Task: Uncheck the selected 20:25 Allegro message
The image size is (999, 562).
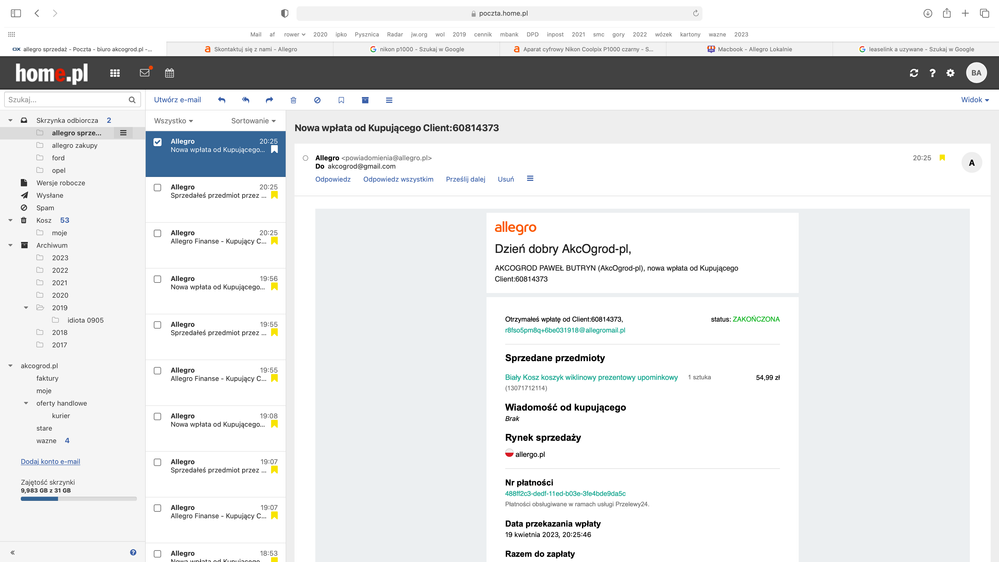Action: point(157,142)
